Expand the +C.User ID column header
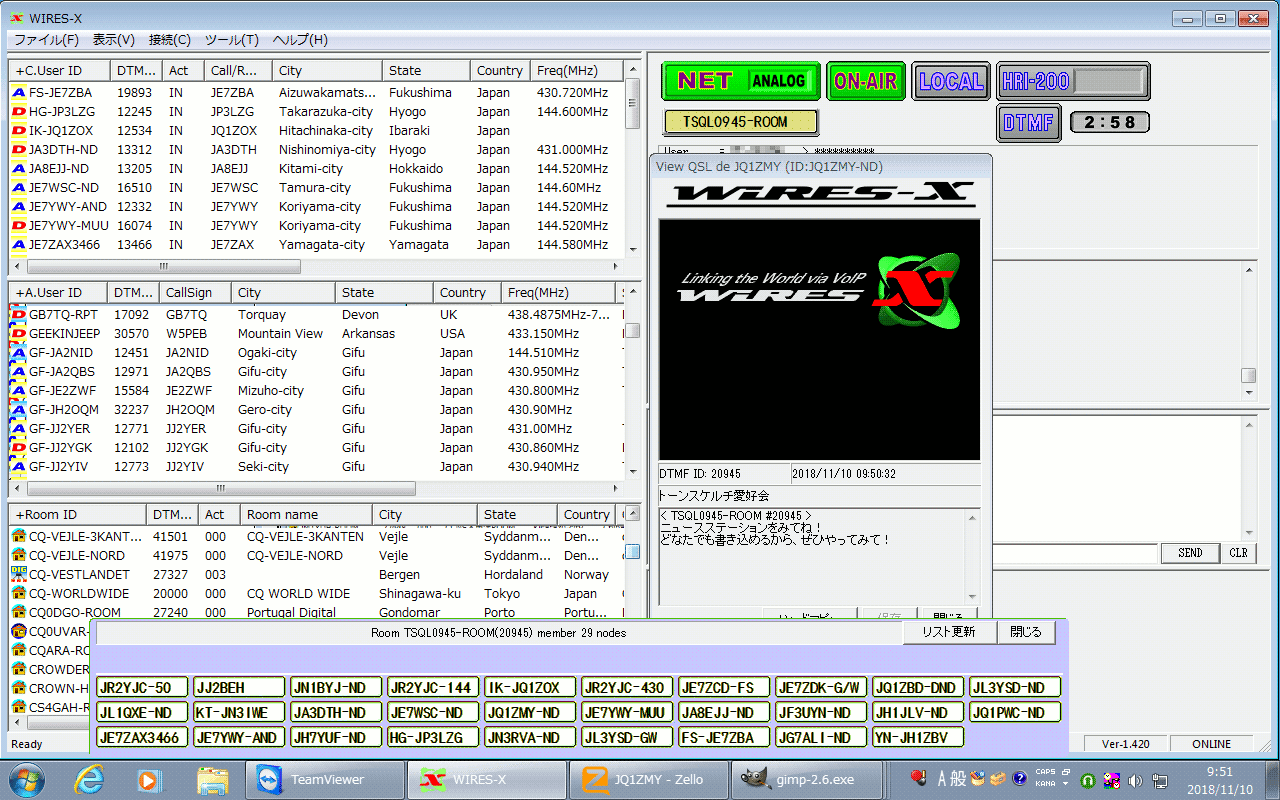Screen dimensions: 1280x800 pos(59,71)
